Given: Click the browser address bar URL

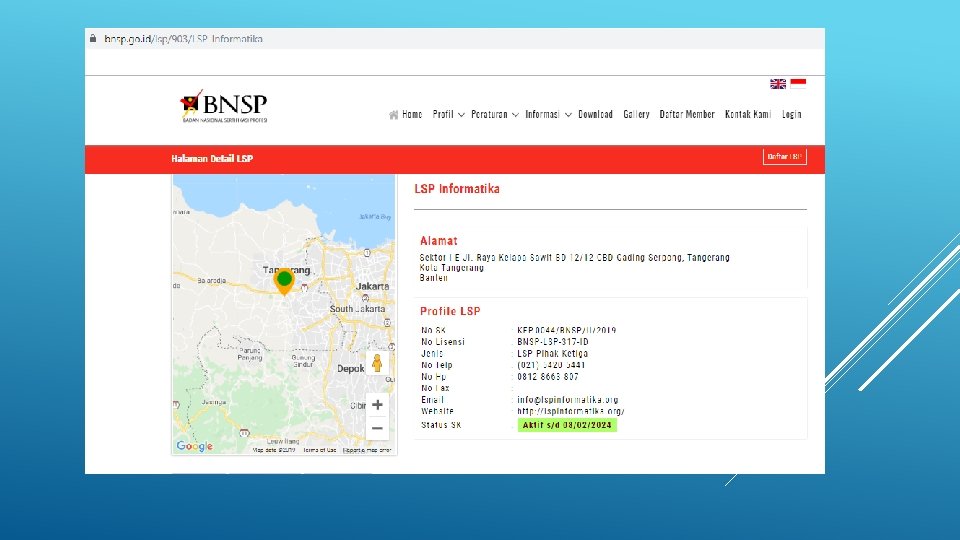Looking at the screenshot, I should pos(183,39).
